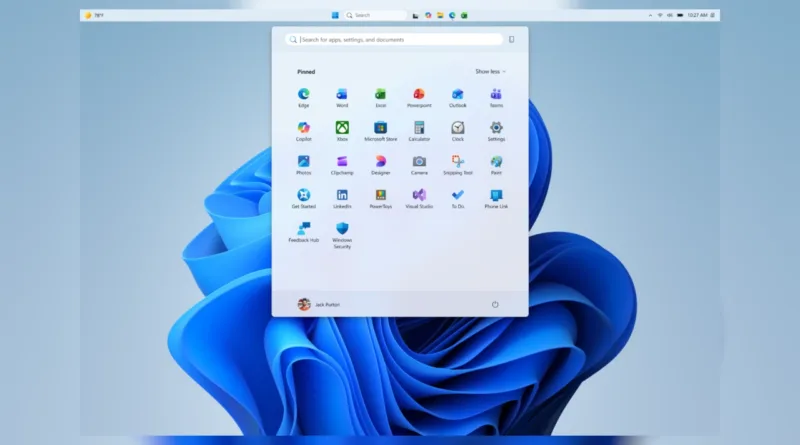Open the Windows Security app
Screen dimensions: 800x445
coord(342,235)
